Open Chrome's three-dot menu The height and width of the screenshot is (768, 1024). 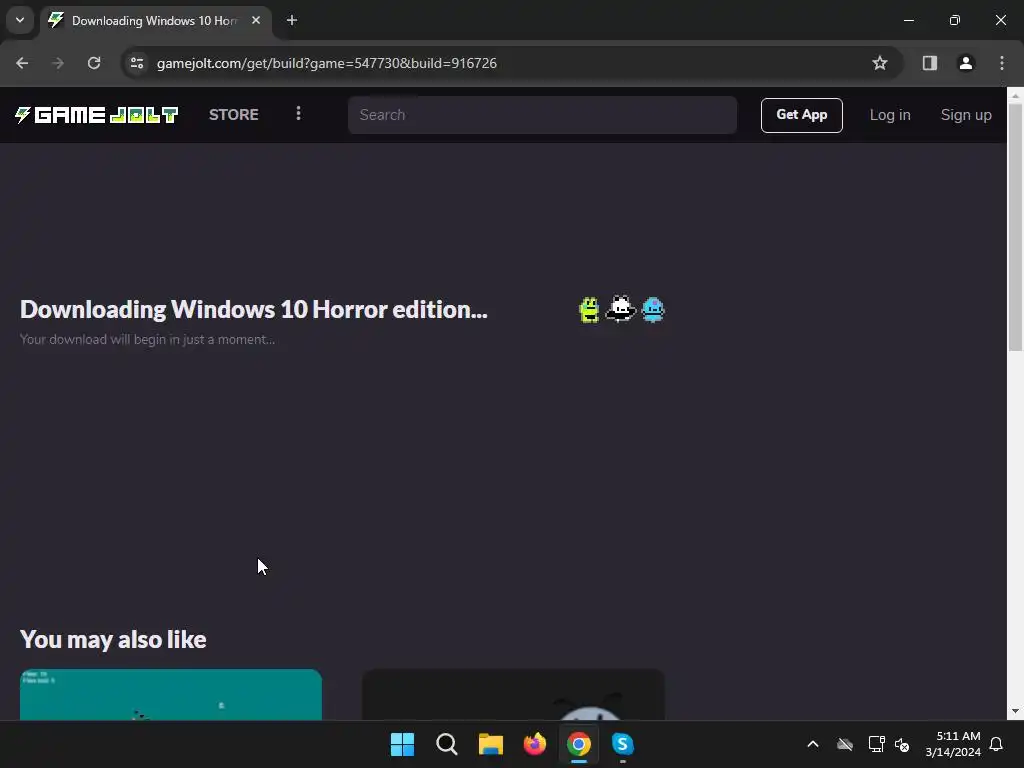(x=1002, y=63)
